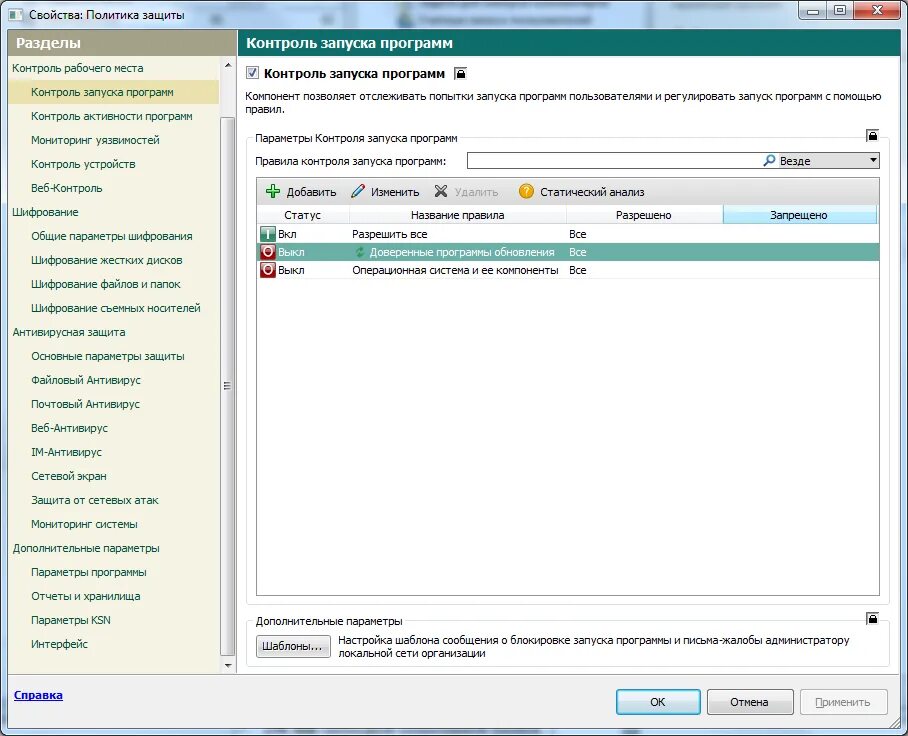Go to 'Веб-Антивирус' section
This screenshot has width=908, height=736.
[x=69, y=428]
